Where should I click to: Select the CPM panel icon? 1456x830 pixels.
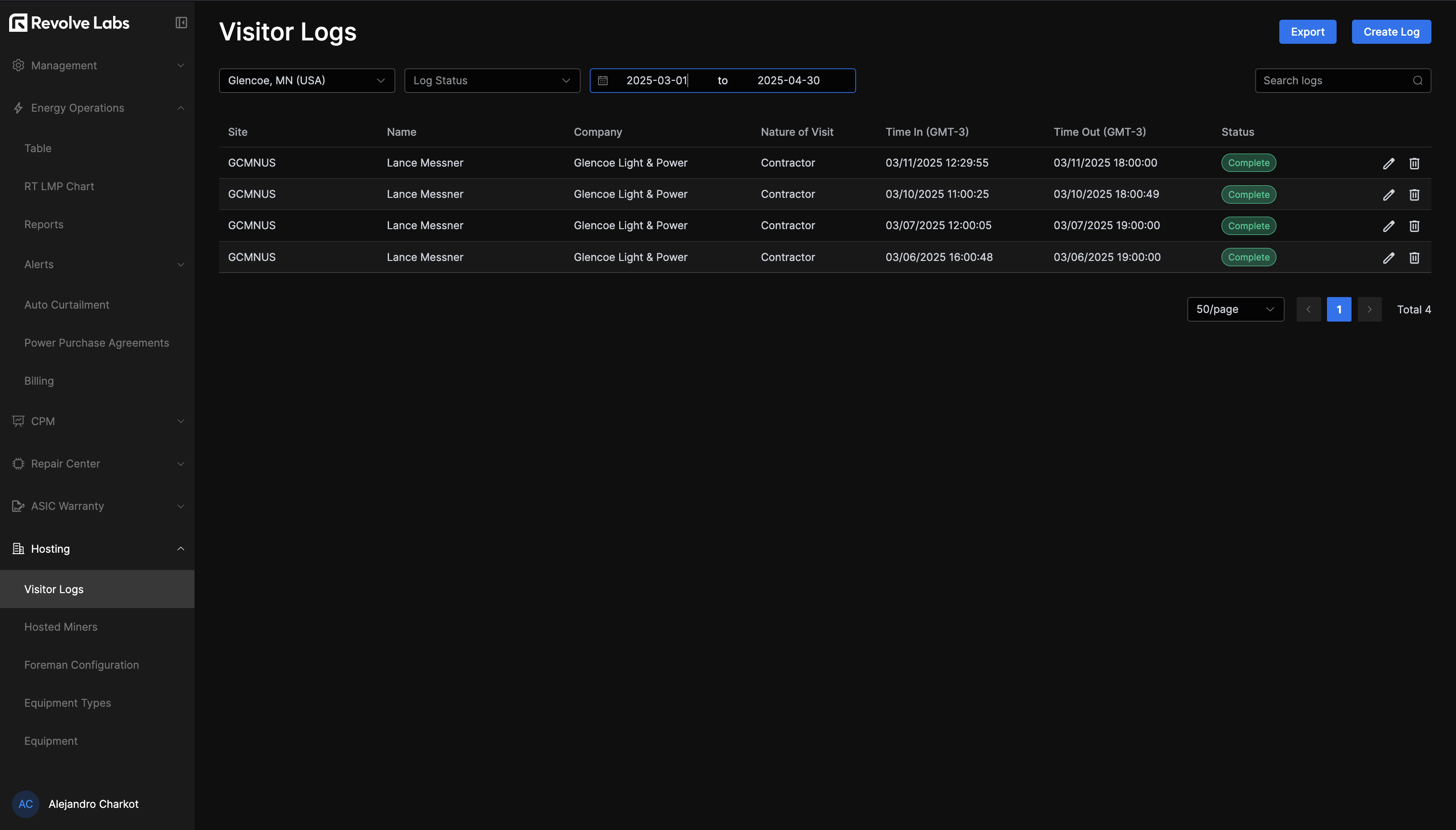[x=18, y=421]
